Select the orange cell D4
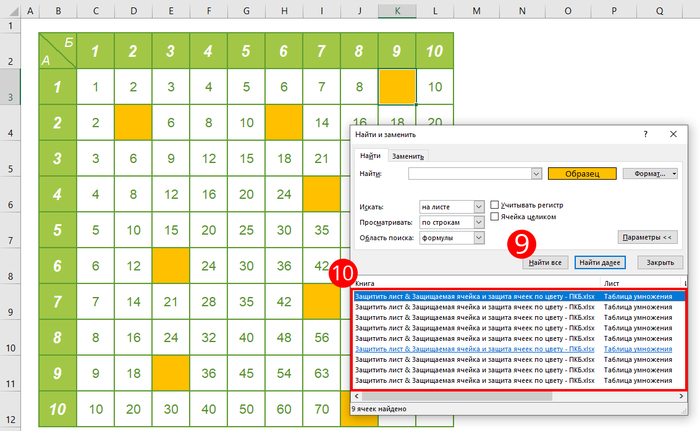The height and width of the screenshot is (431, 700). (x=133, y=122)
